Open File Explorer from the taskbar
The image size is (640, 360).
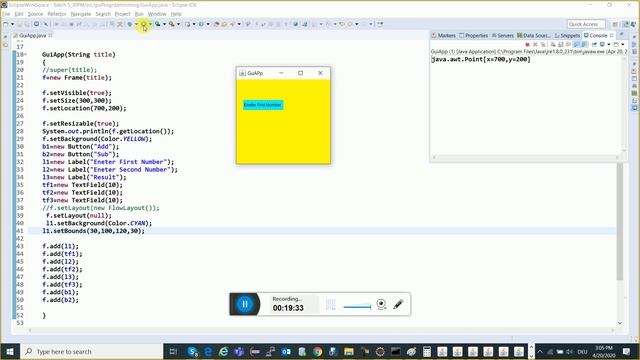coord(349,351)
